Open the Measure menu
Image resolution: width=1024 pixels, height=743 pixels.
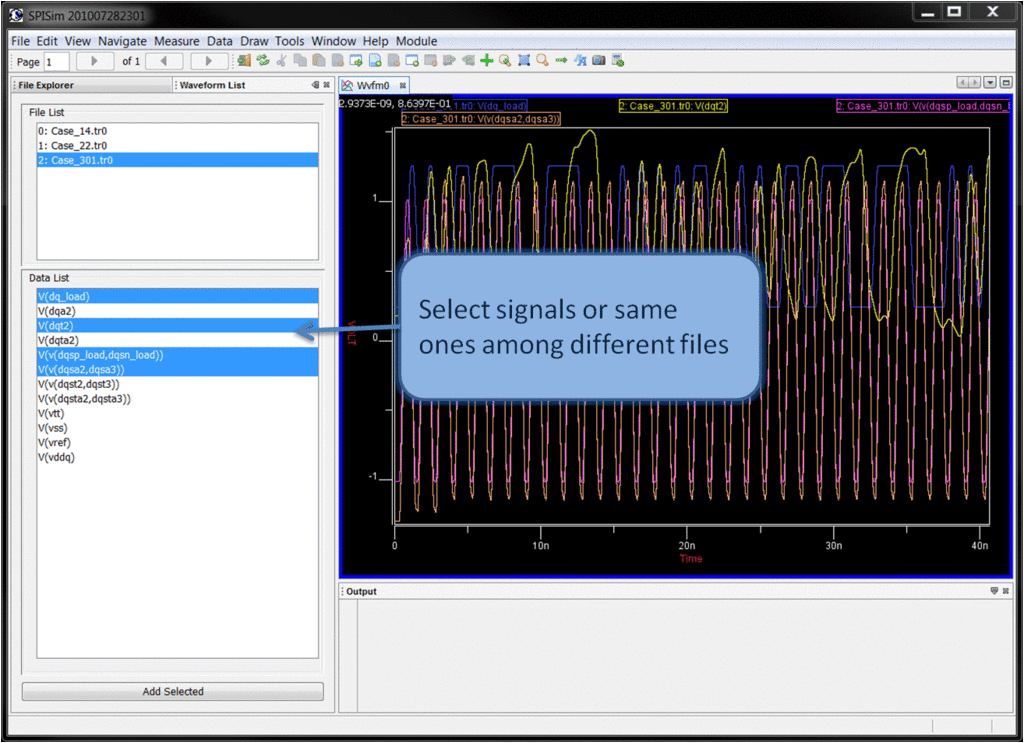point(176,41)
